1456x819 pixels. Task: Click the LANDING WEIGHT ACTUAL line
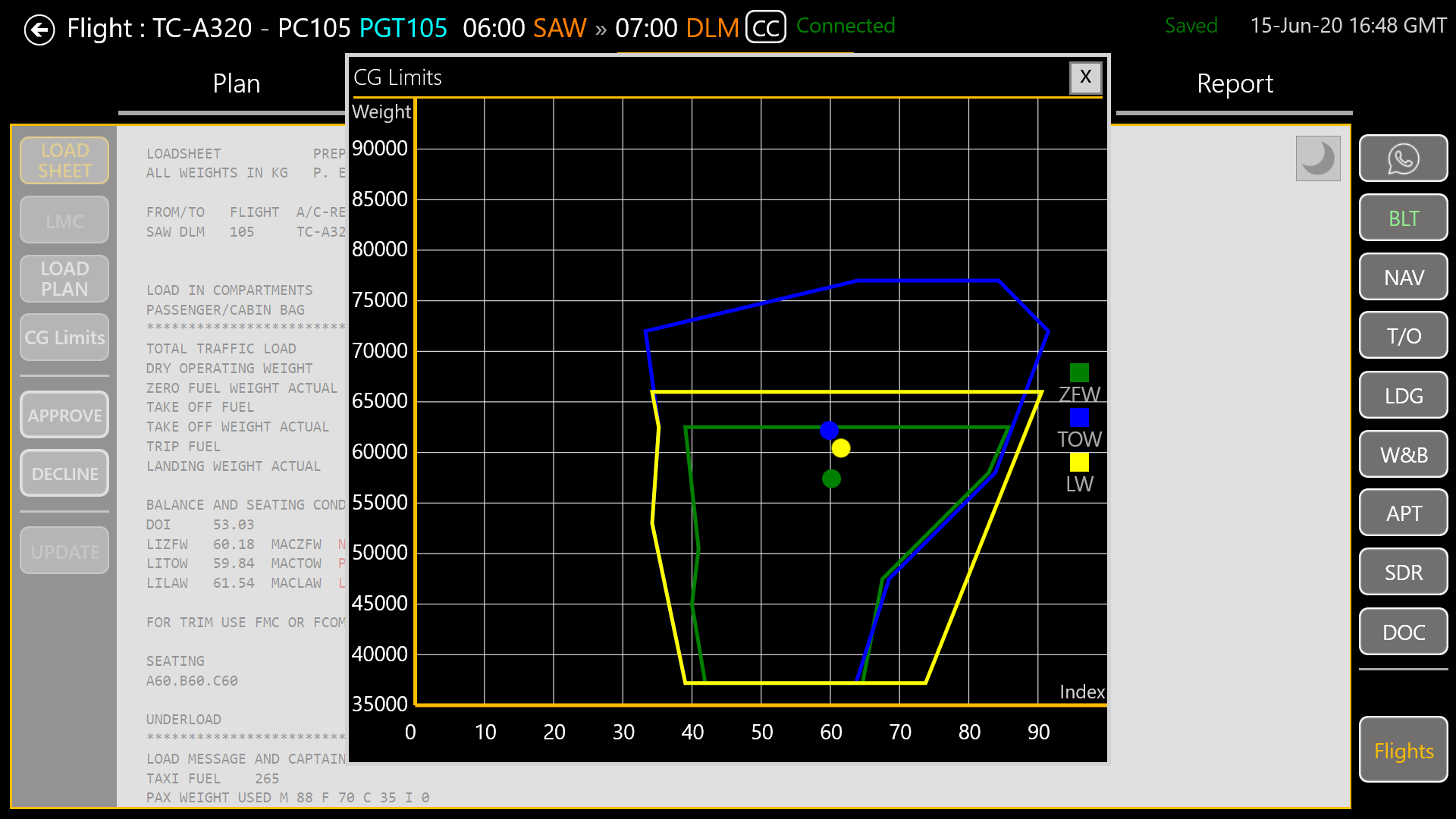(234, 466)
